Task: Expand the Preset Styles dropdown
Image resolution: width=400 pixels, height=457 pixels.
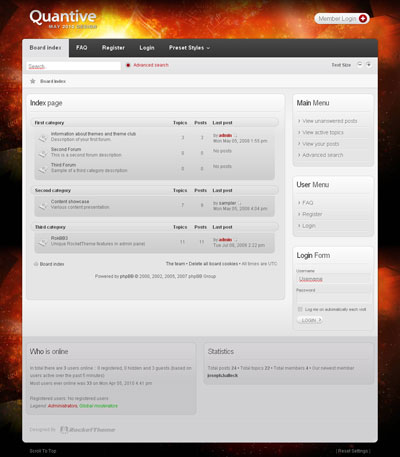Action: [x=189, y=48]
